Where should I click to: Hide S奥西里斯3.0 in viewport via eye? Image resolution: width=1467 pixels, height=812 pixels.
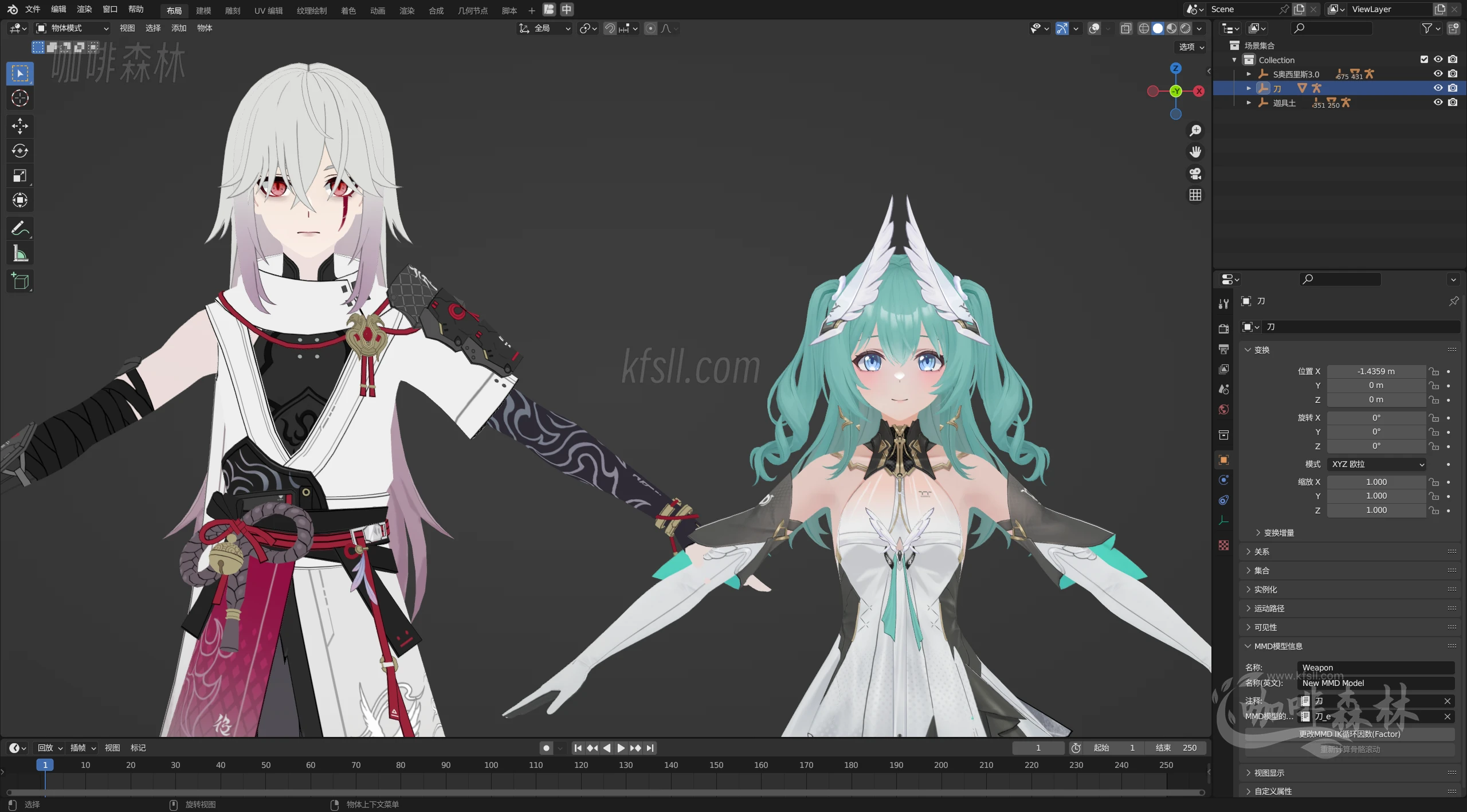click(x=1438, y=73)
